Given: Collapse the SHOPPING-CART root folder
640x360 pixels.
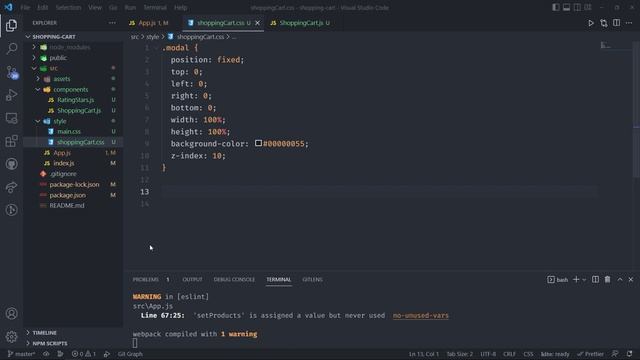Looking at the screenshot, I should point(28,37).
